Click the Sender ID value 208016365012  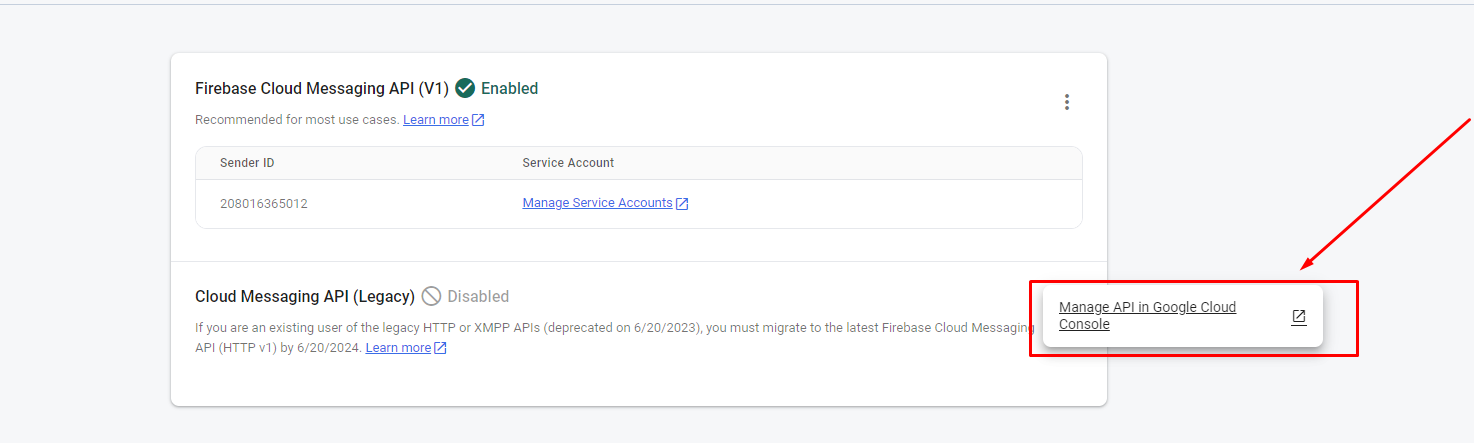pyautogui.click(x=264, y=203)
